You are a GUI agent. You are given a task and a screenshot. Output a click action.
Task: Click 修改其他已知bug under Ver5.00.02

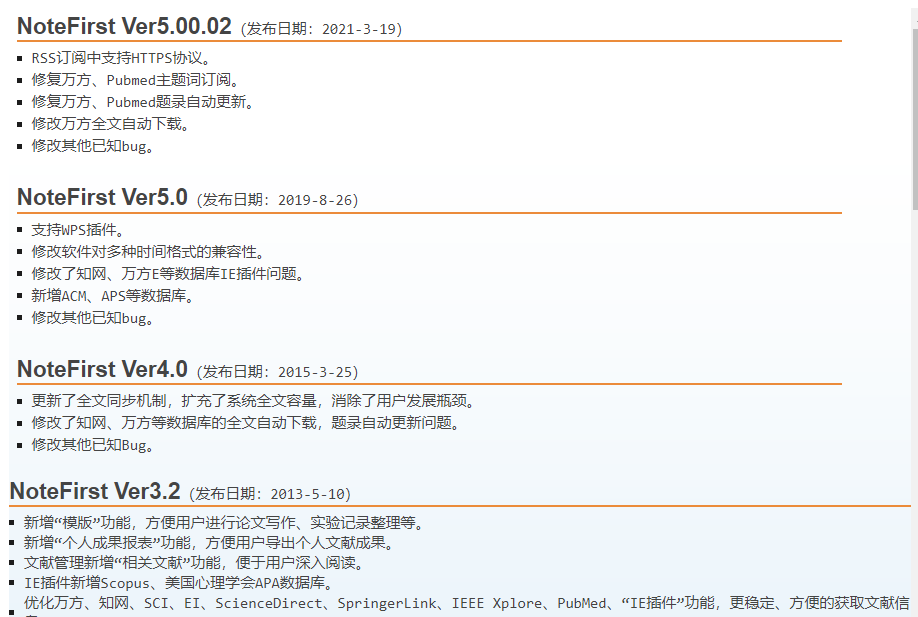(93, 146)
